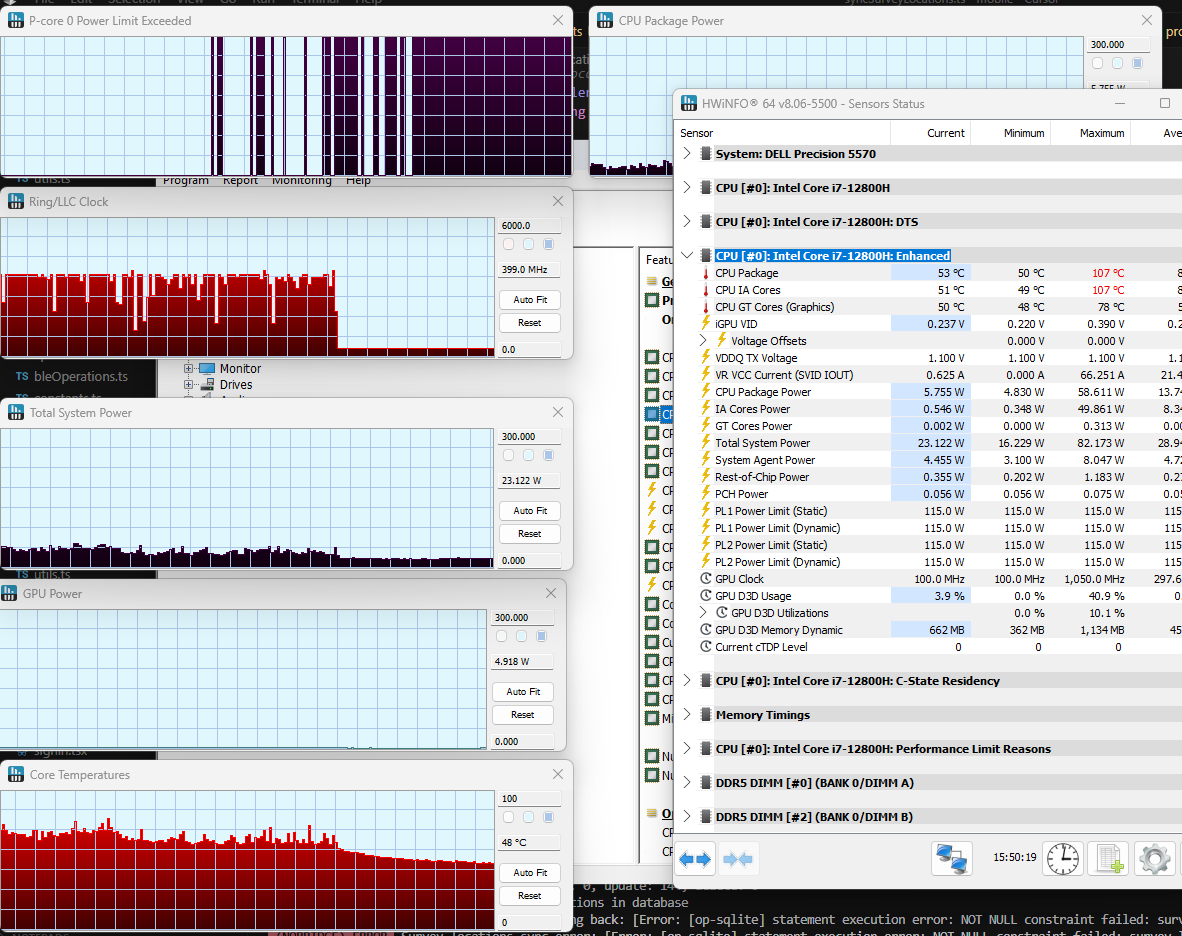Viewport: 1182px width, 936px height.
Task: Start logging with the spreadsheet plus icon
Action: [x=1110, y=858]
